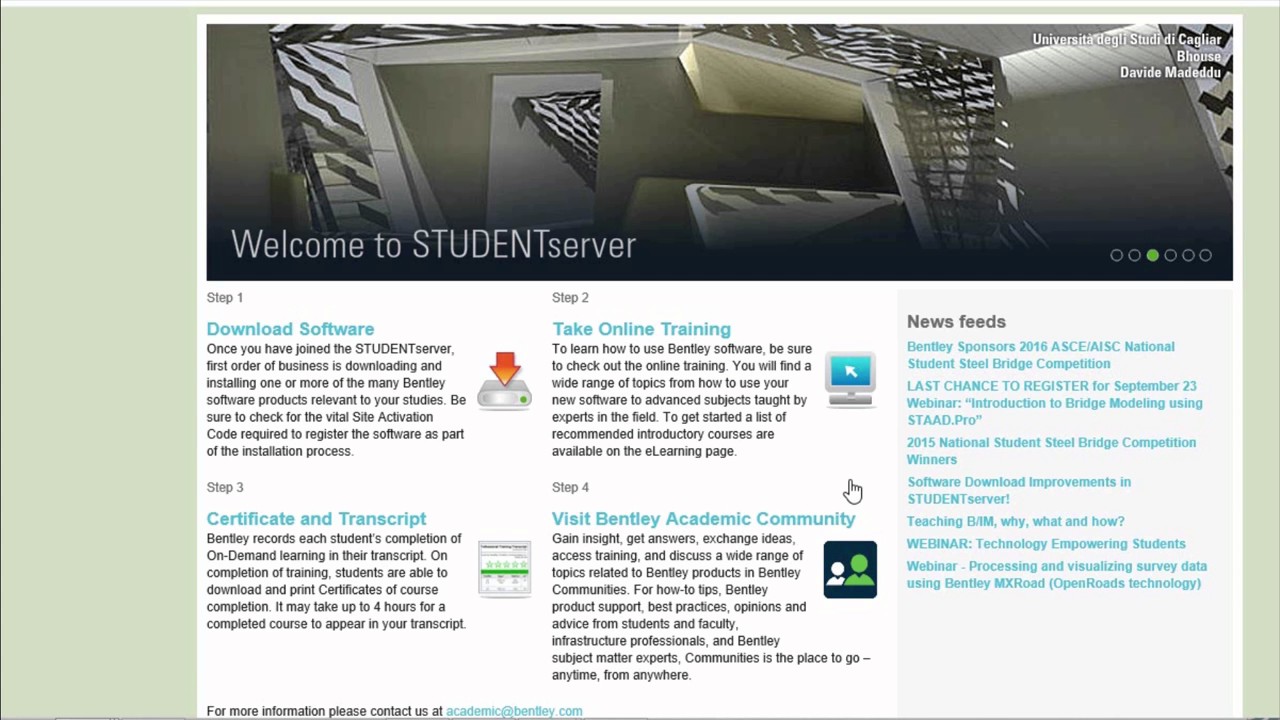This screenshot has width=1280, height=720.
Task: Open news about 2016 ASCE/AISC Steel Bridge Competition
Action: click(x=1041, y=355)
